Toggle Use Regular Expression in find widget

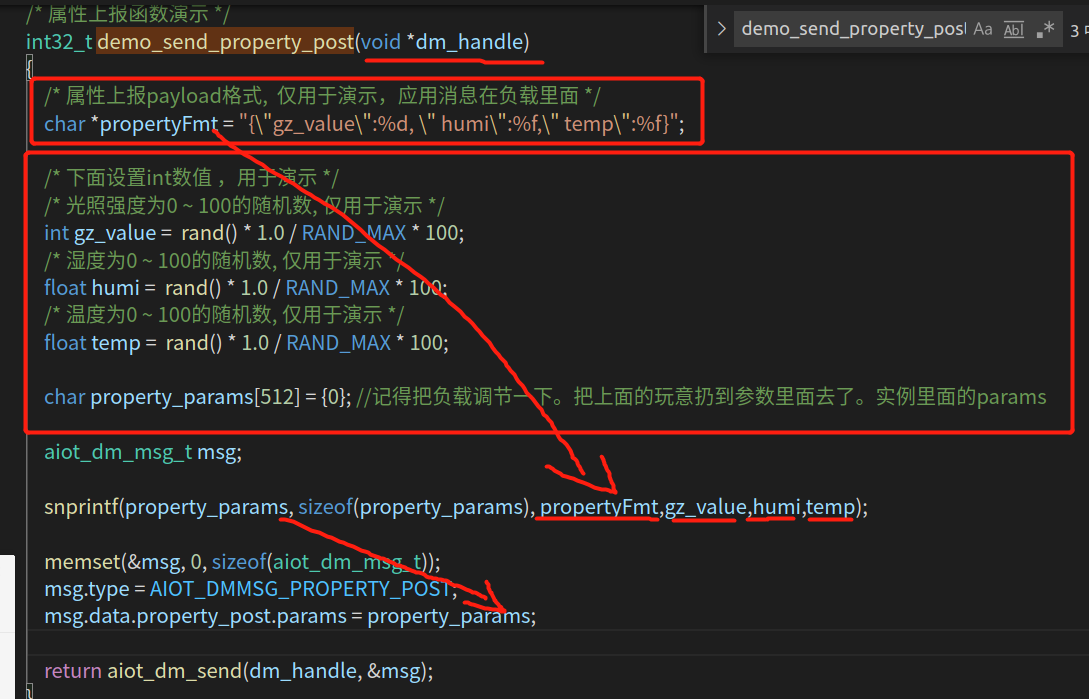pyautogui.click(x=1045, y=29)
